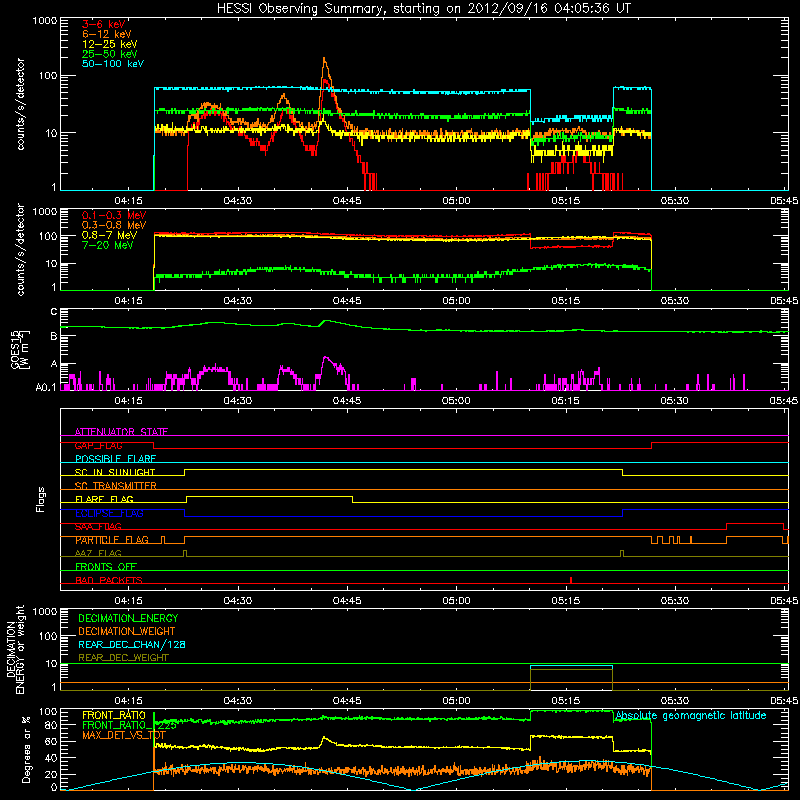Click the Flags axis title
Screen dimensions: 800x800
pos(41,499)
